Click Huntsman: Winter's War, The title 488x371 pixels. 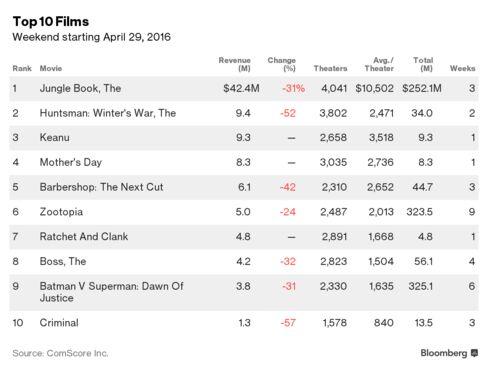[108, 113]
